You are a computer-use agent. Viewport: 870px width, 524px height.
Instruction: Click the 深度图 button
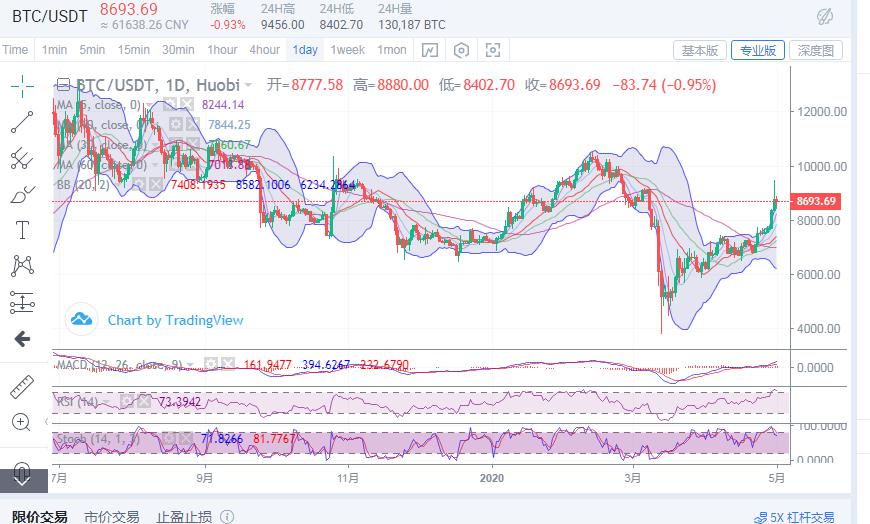816,51
